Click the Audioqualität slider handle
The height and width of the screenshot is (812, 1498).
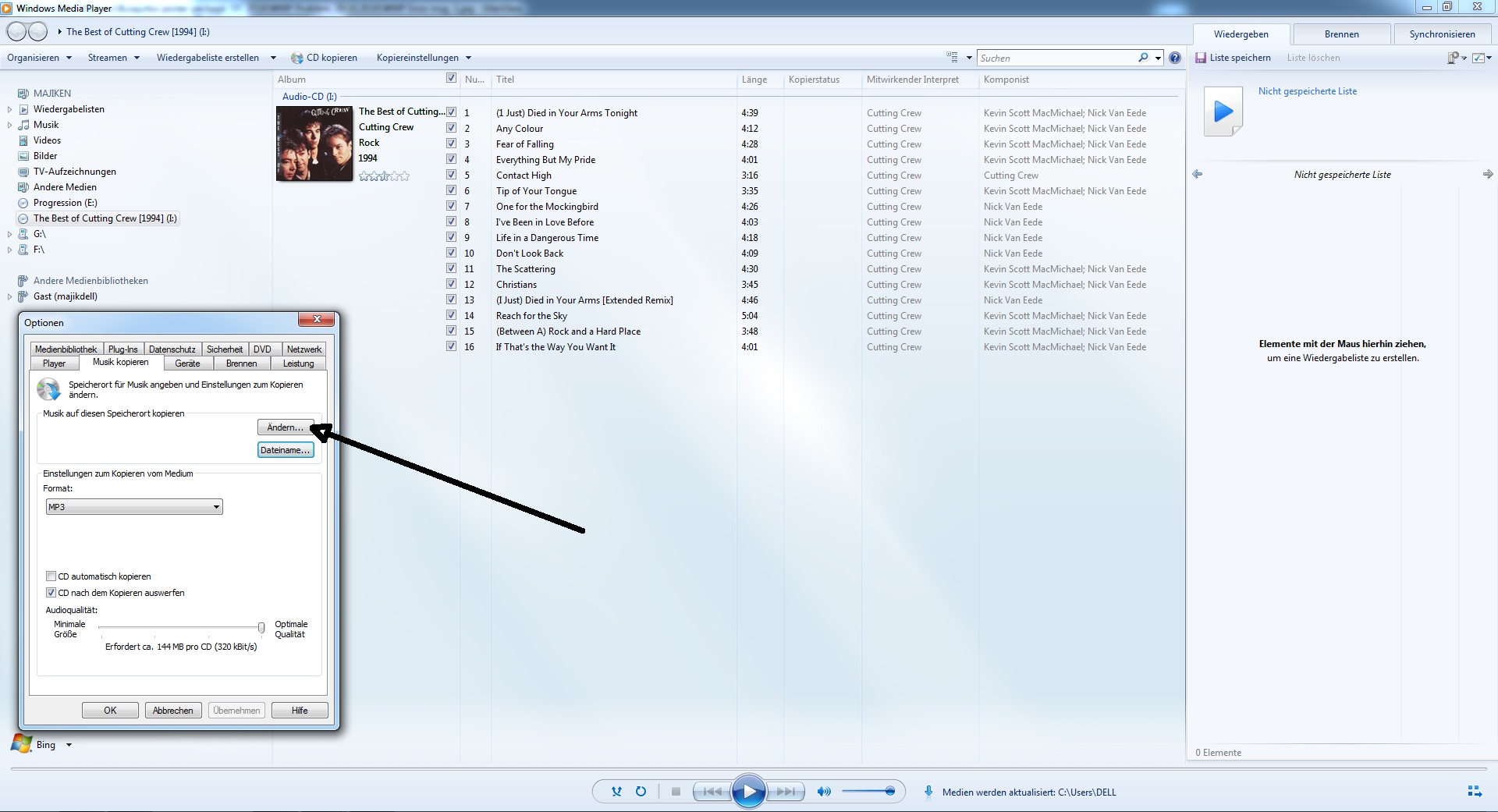pos(261,627)
